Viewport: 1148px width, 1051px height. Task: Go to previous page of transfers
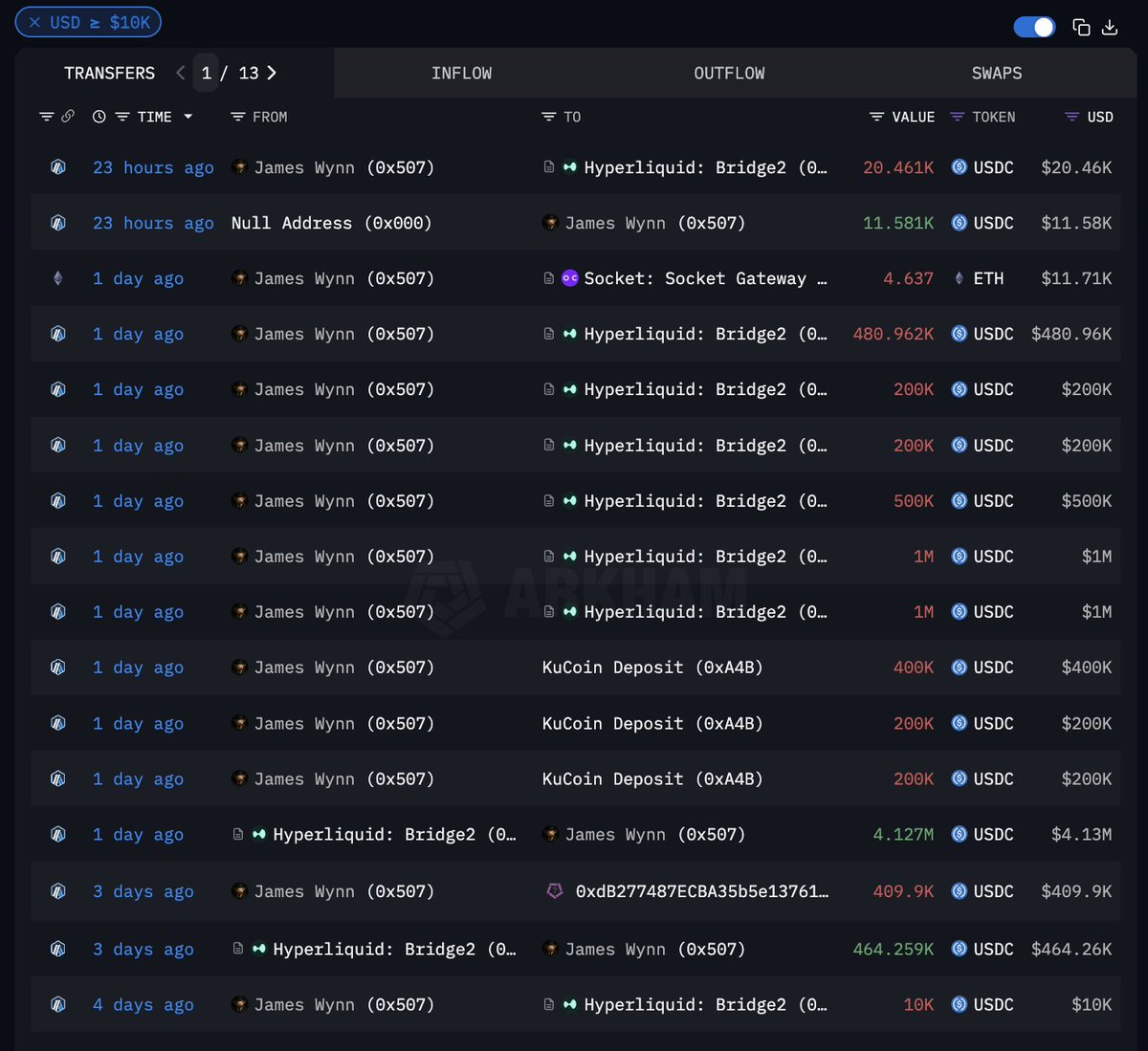point(181,73)
